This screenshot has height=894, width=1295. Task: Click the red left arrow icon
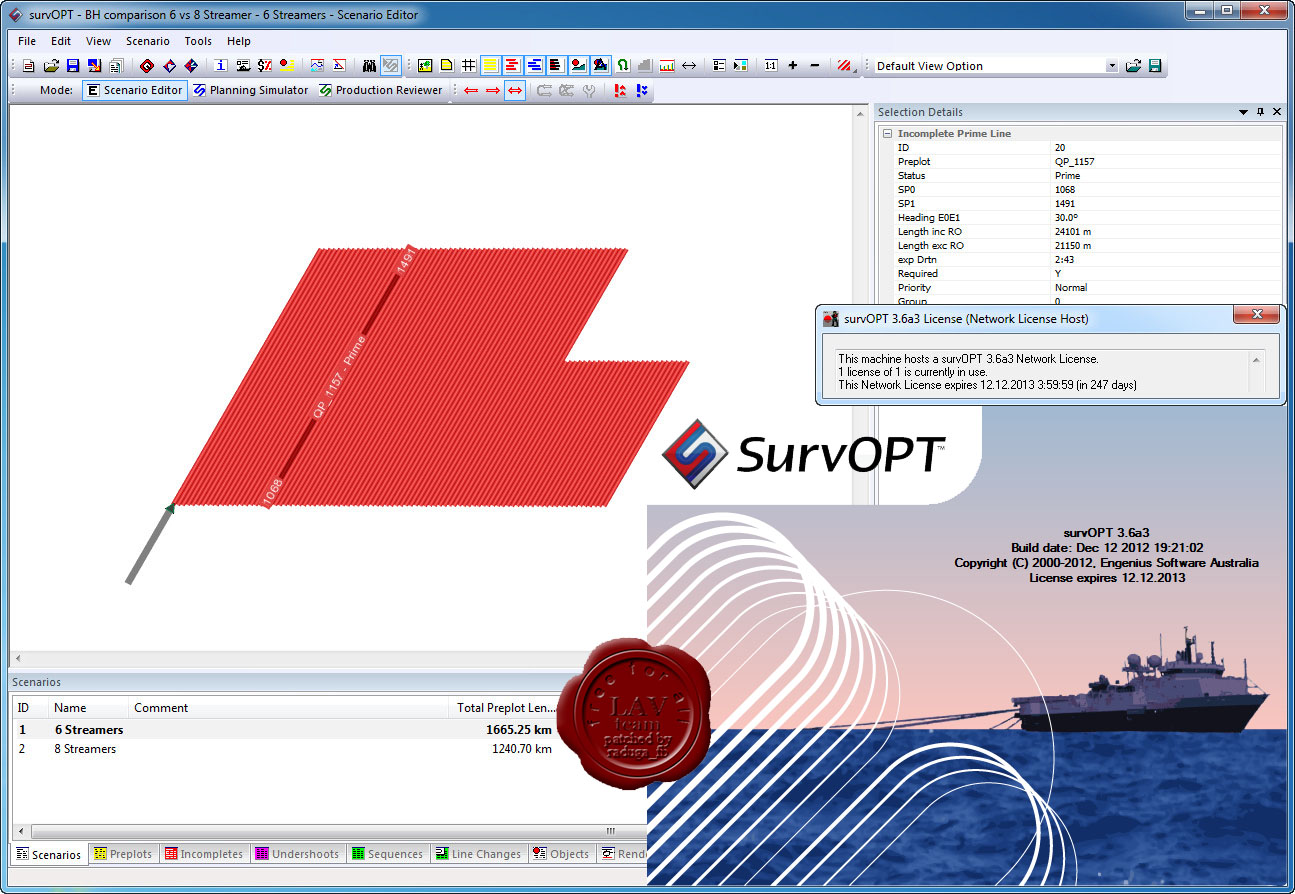pyautogui.click(x=471, y=90)
